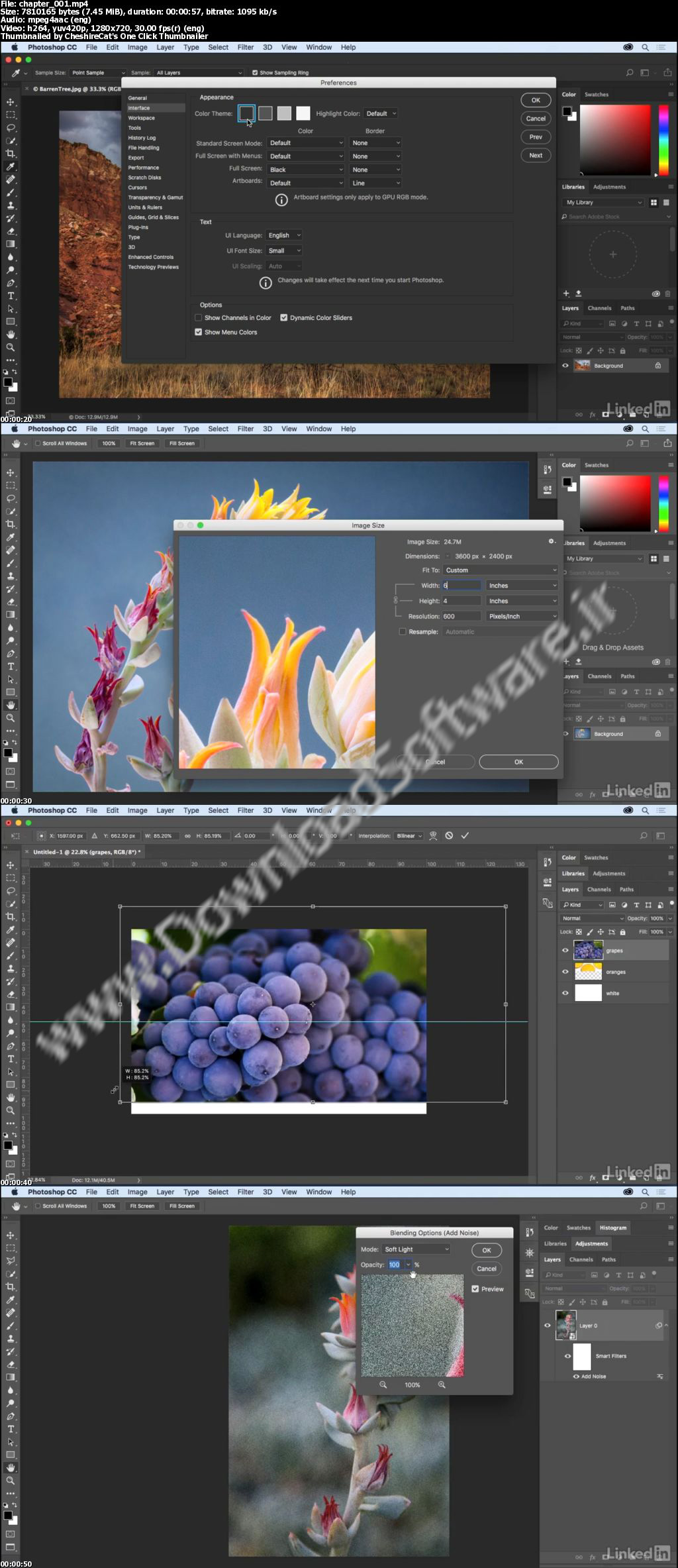678x1568 pixels.
Task: Switch to warp mode icon beside Interpolation
Action: 433,836
